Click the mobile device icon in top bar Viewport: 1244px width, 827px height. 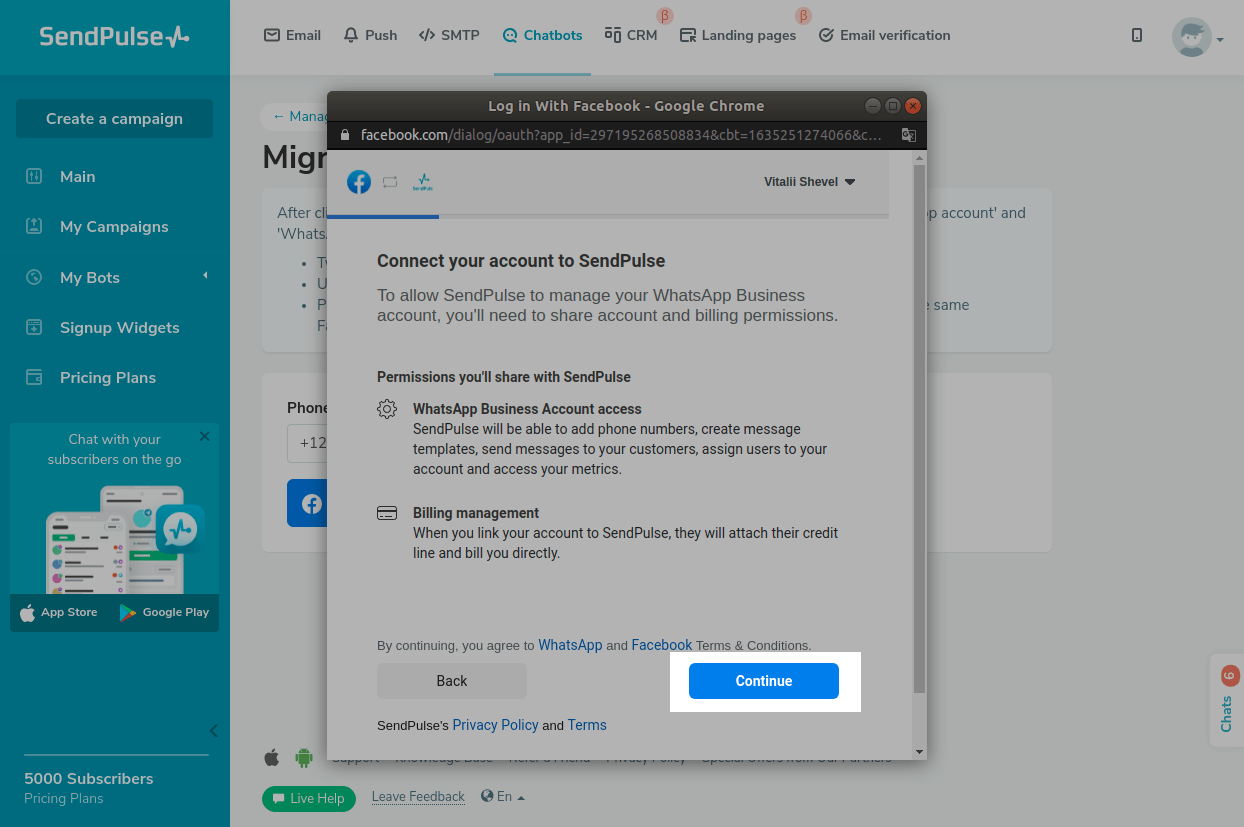point(1137,35)
